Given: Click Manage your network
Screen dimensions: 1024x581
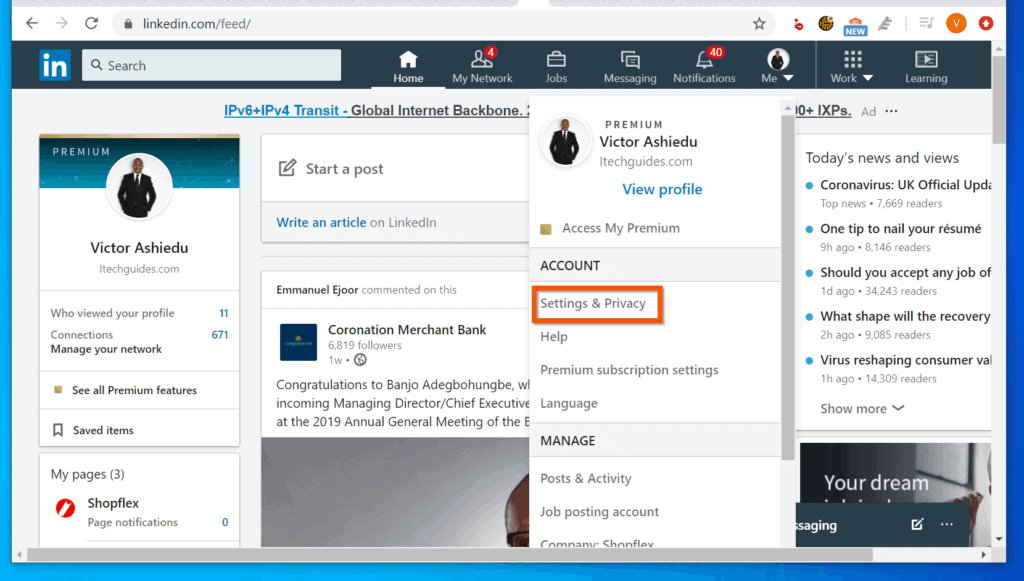Looking at the screenshot, I should (106, 349).
